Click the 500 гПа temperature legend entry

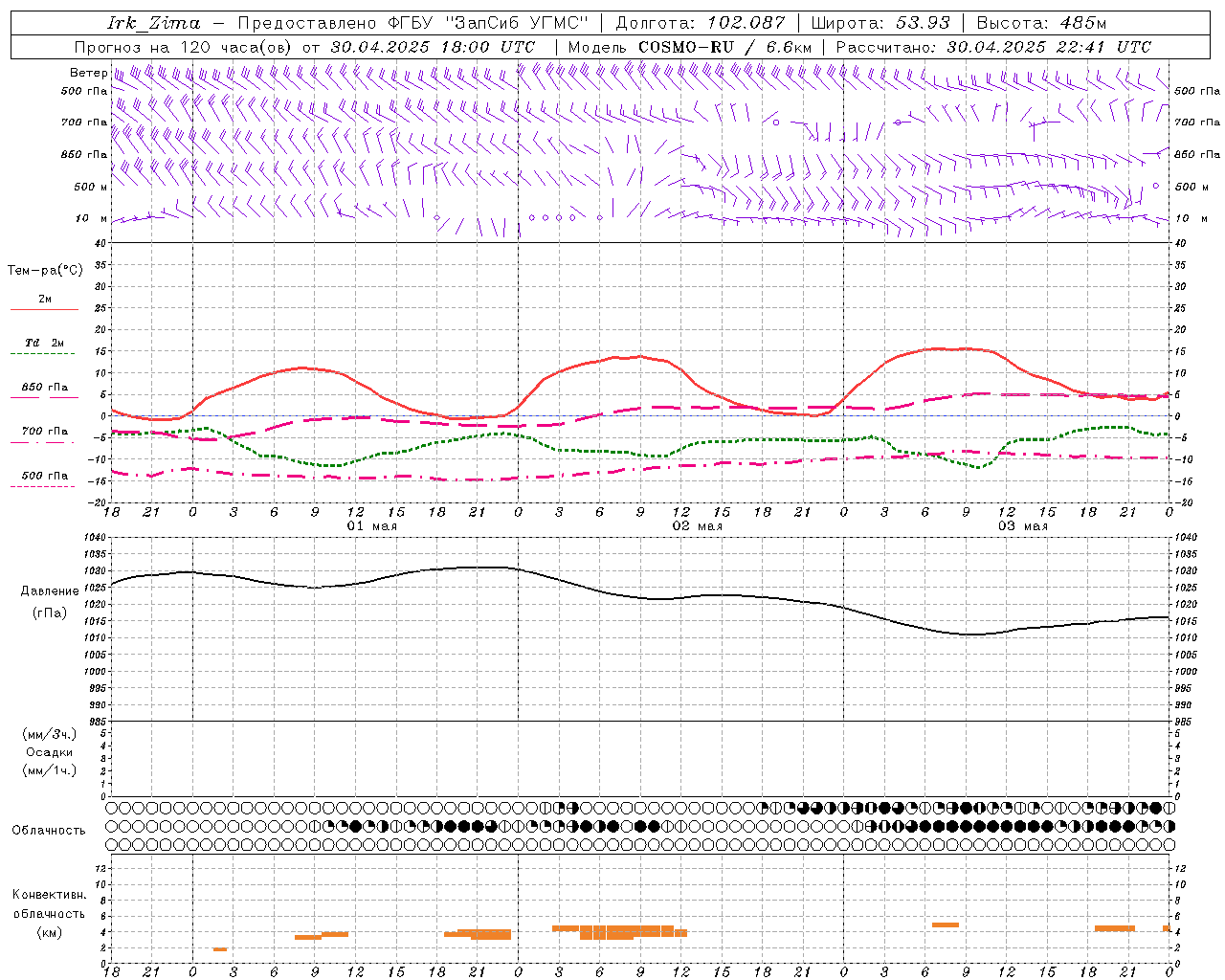[45, 475]
